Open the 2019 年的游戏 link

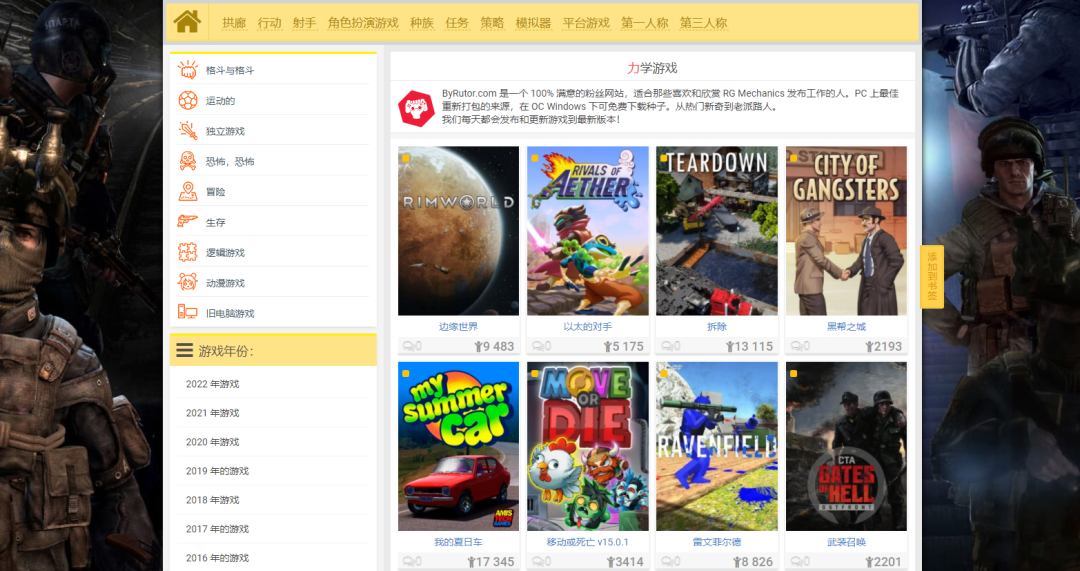pos(217,470)
